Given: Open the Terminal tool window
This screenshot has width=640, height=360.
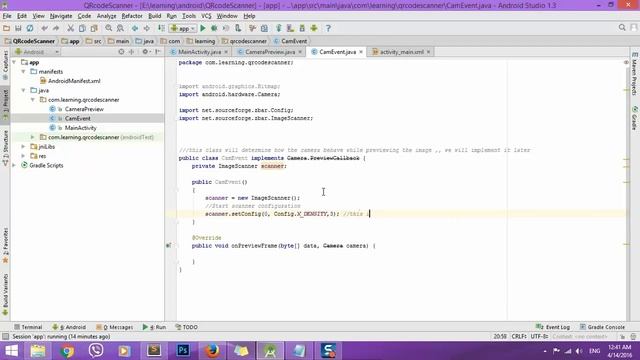Looking at the screenshot, I should coord(28,327).
